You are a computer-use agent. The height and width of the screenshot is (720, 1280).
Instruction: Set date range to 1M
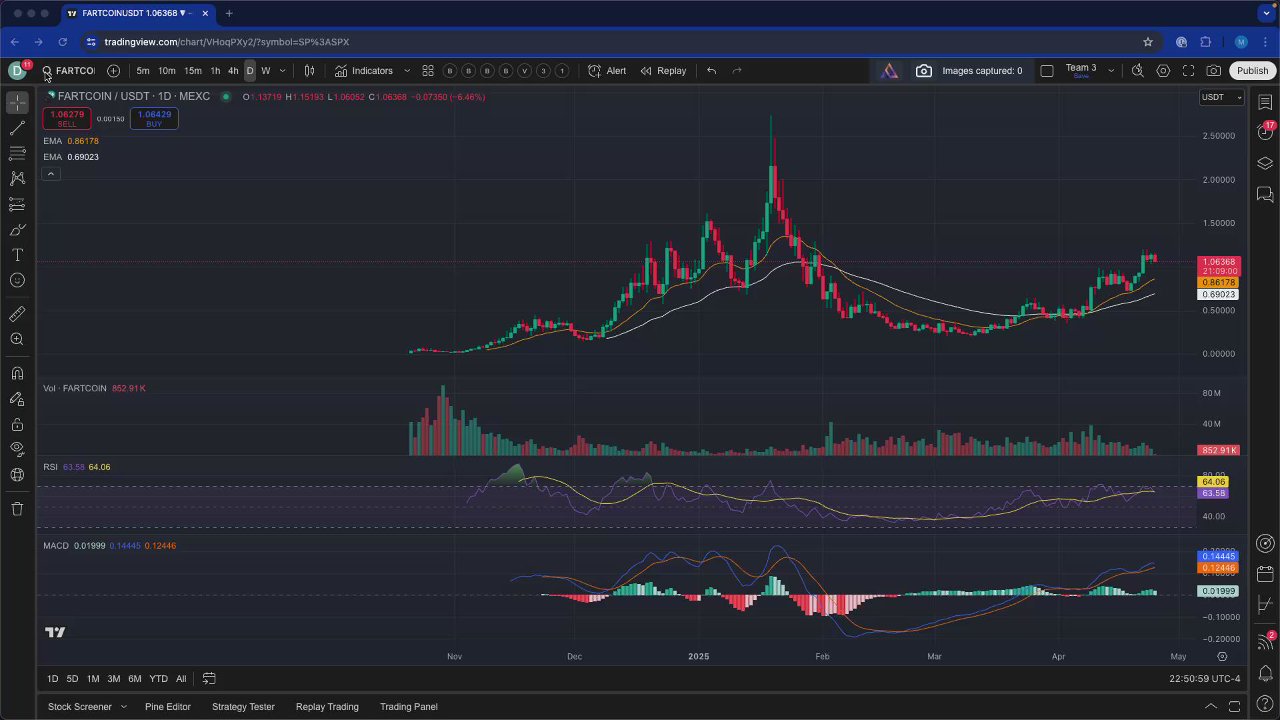click(x=93, y=679)
